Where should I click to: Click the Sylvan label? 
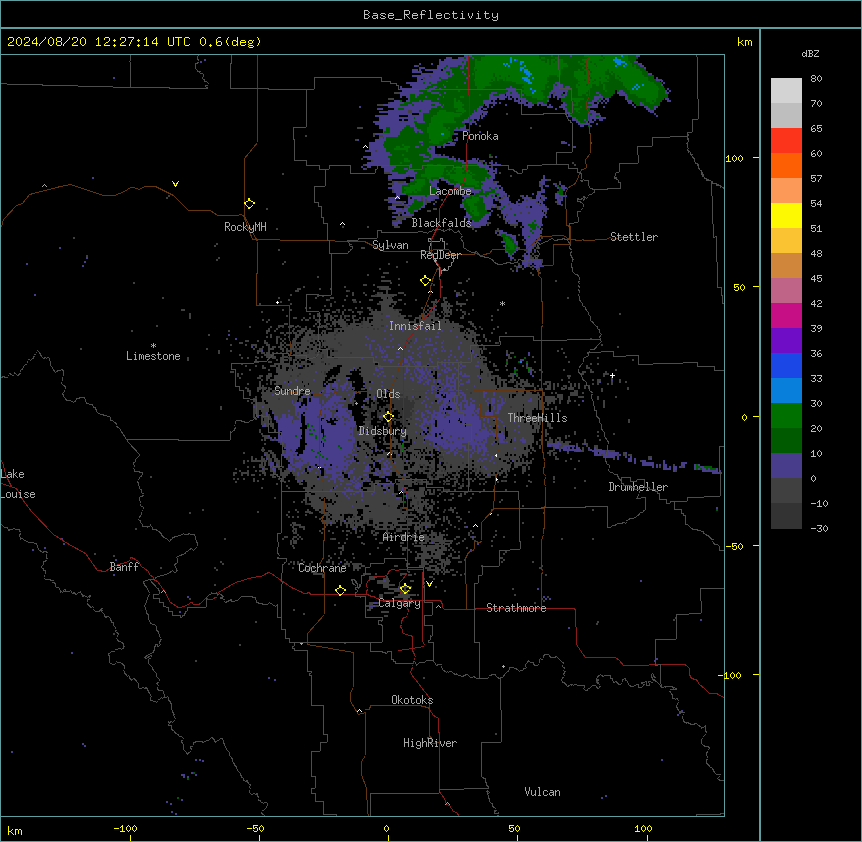tap(390, 245)
